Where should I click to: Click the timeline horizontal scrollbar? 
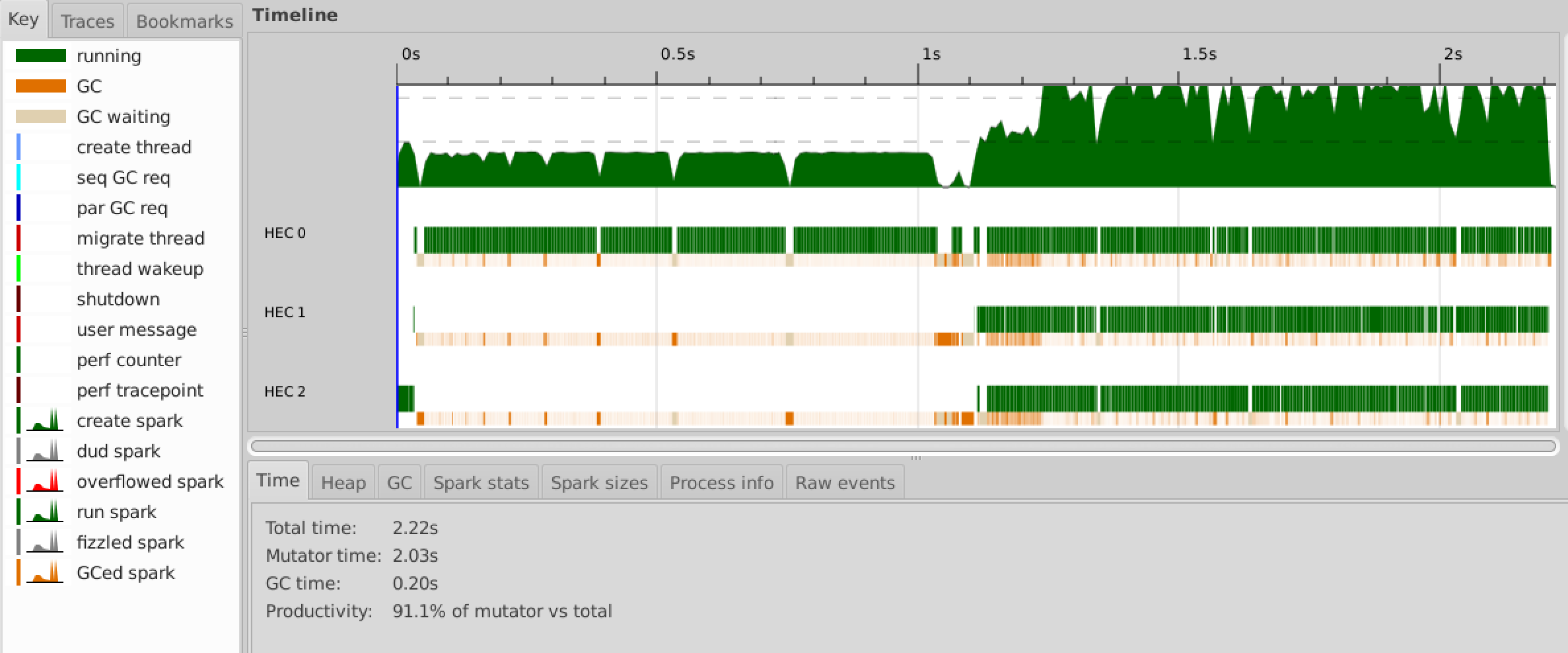(x=903, y=446)
